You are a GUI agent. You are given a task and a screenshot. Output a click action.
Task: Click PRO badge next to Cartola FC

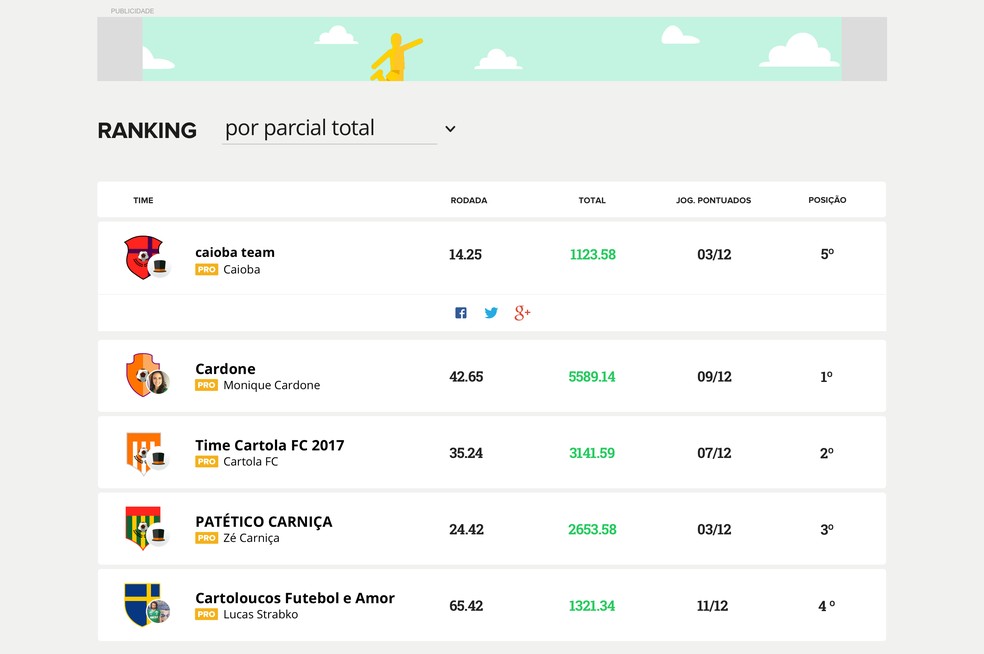point(206,462)
